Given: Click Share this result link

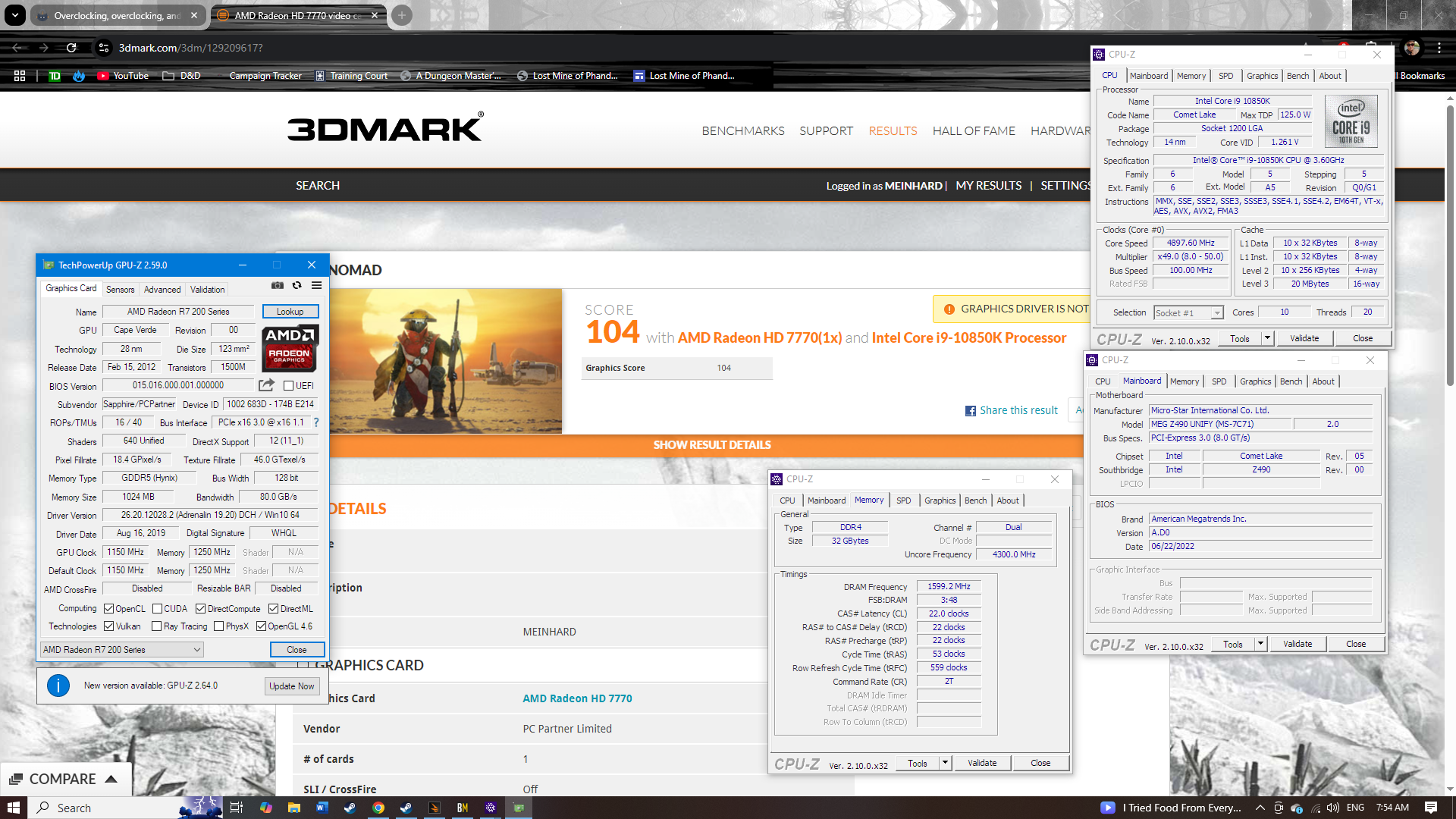Looking at the screenshot, I should tap(1018, 410).
